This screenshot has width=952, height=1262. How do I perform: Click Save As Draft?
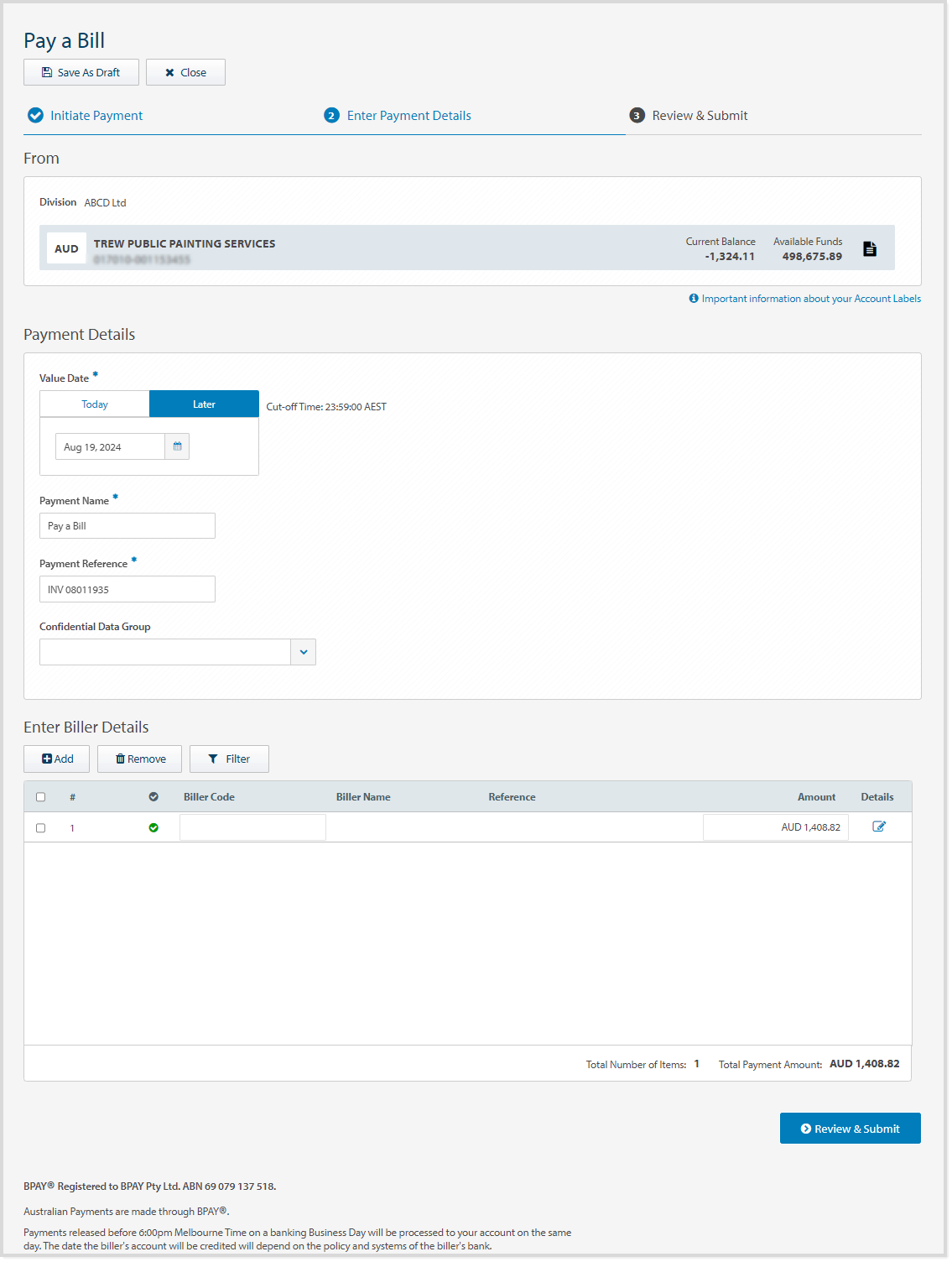(x=81, y=71)
